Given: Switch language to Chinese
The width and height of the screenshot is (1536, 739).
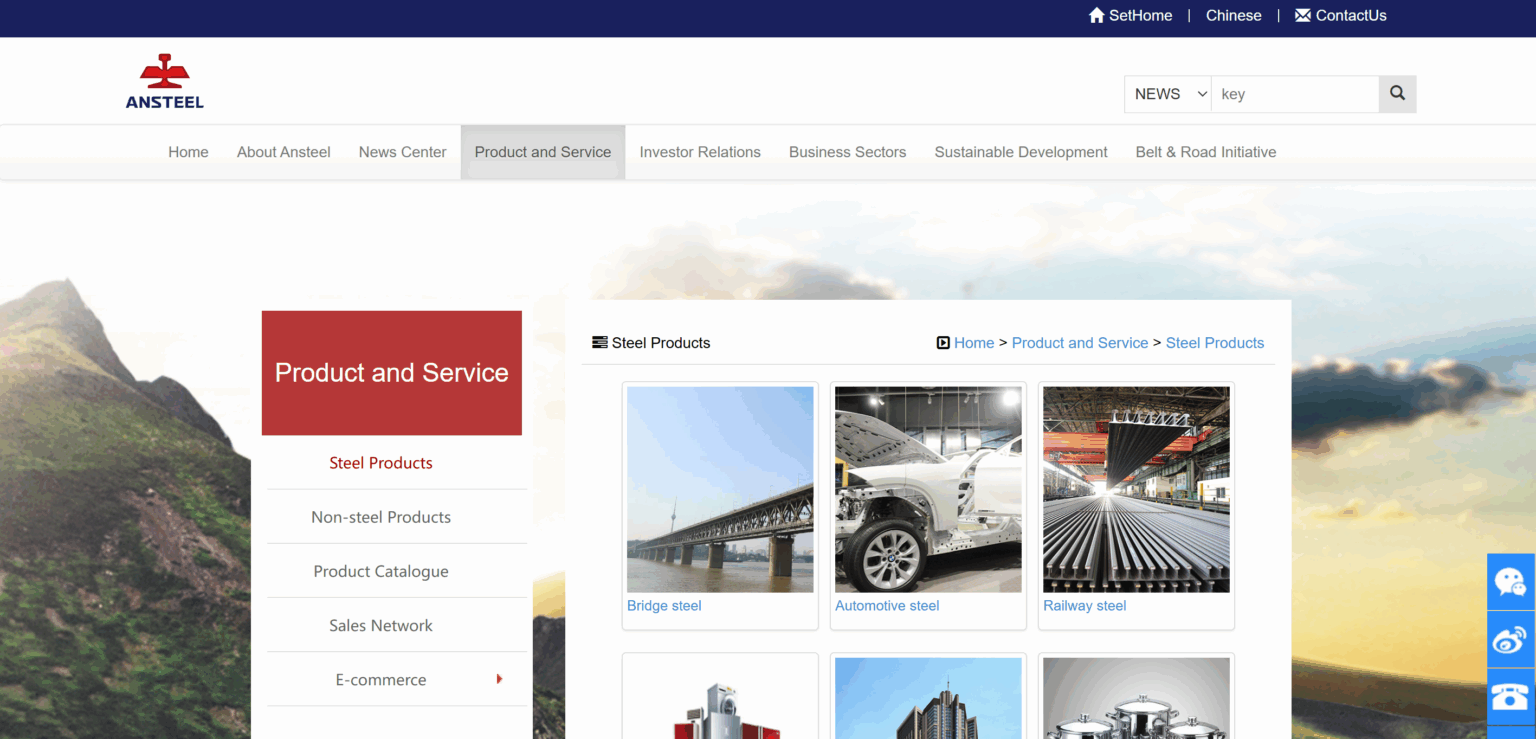Looking at the screenshot, I should pos(1233,16).
